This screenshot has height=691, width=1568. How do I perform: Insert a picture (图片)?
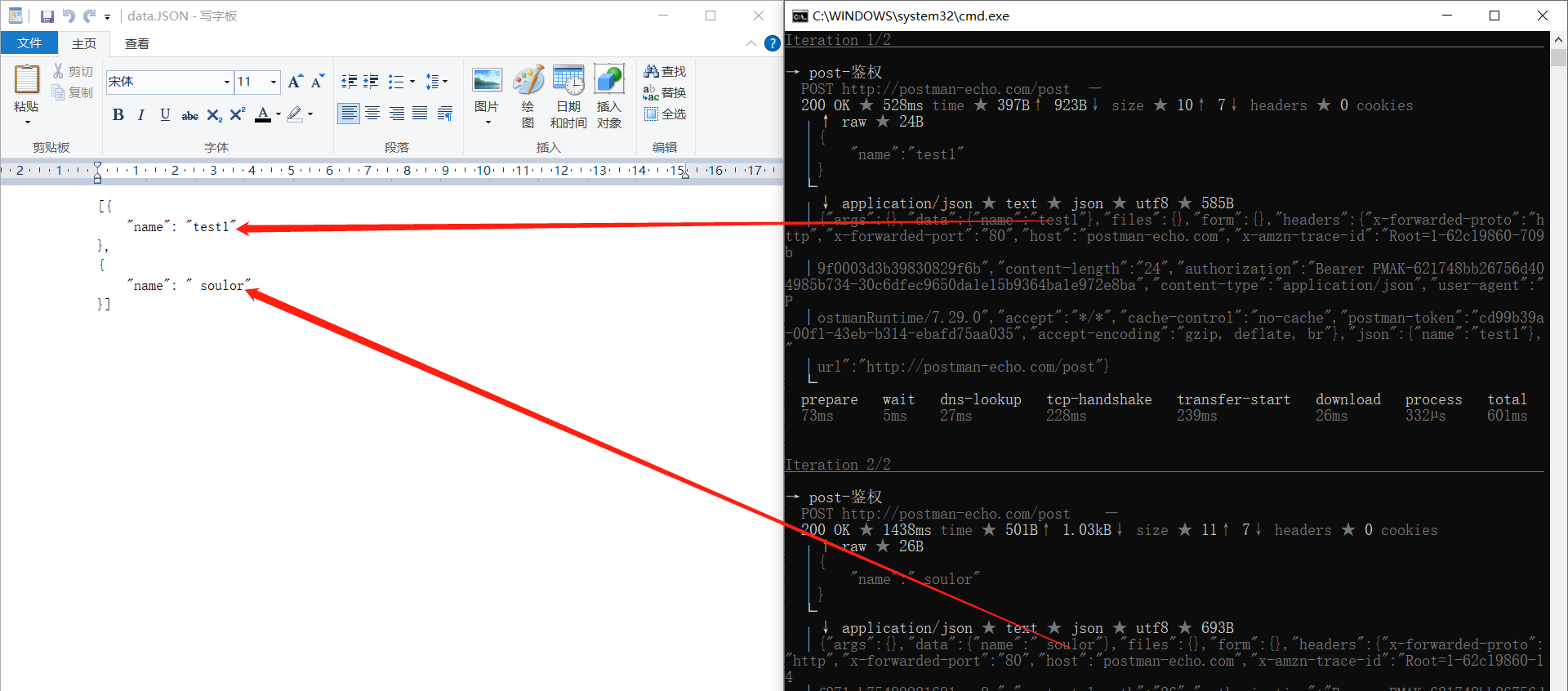tap(487, 96)
